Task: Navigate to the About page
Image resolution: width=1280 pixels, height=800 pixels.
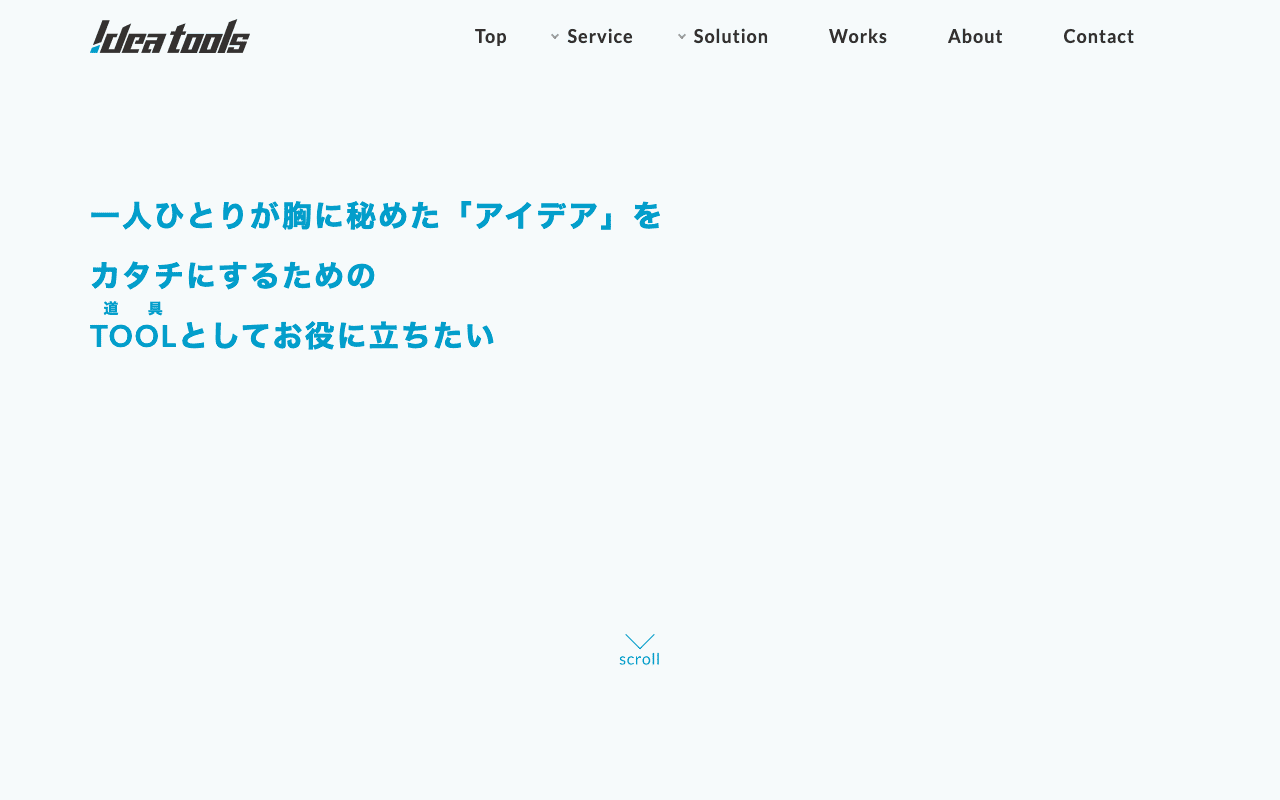Action: tap(975, 37)
